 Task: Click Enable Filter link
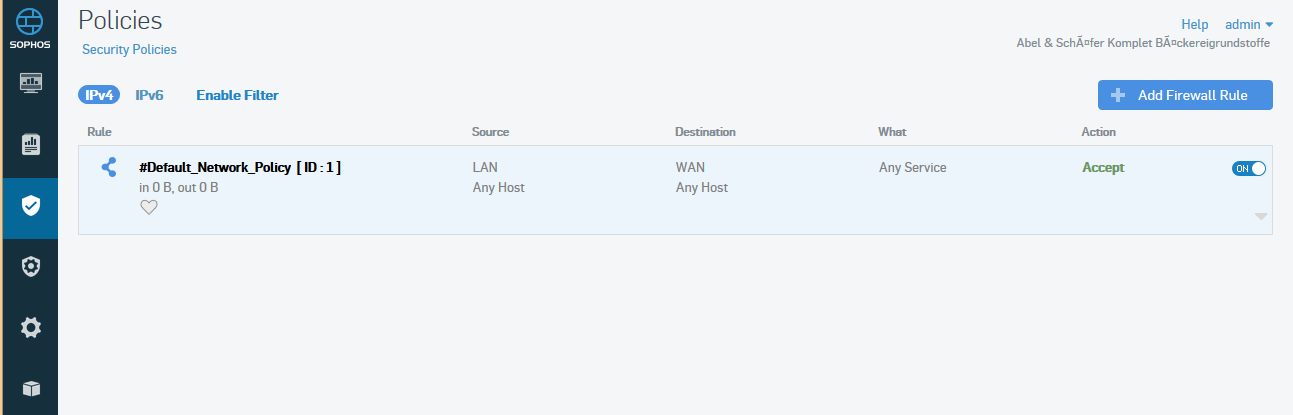point(237,95)
